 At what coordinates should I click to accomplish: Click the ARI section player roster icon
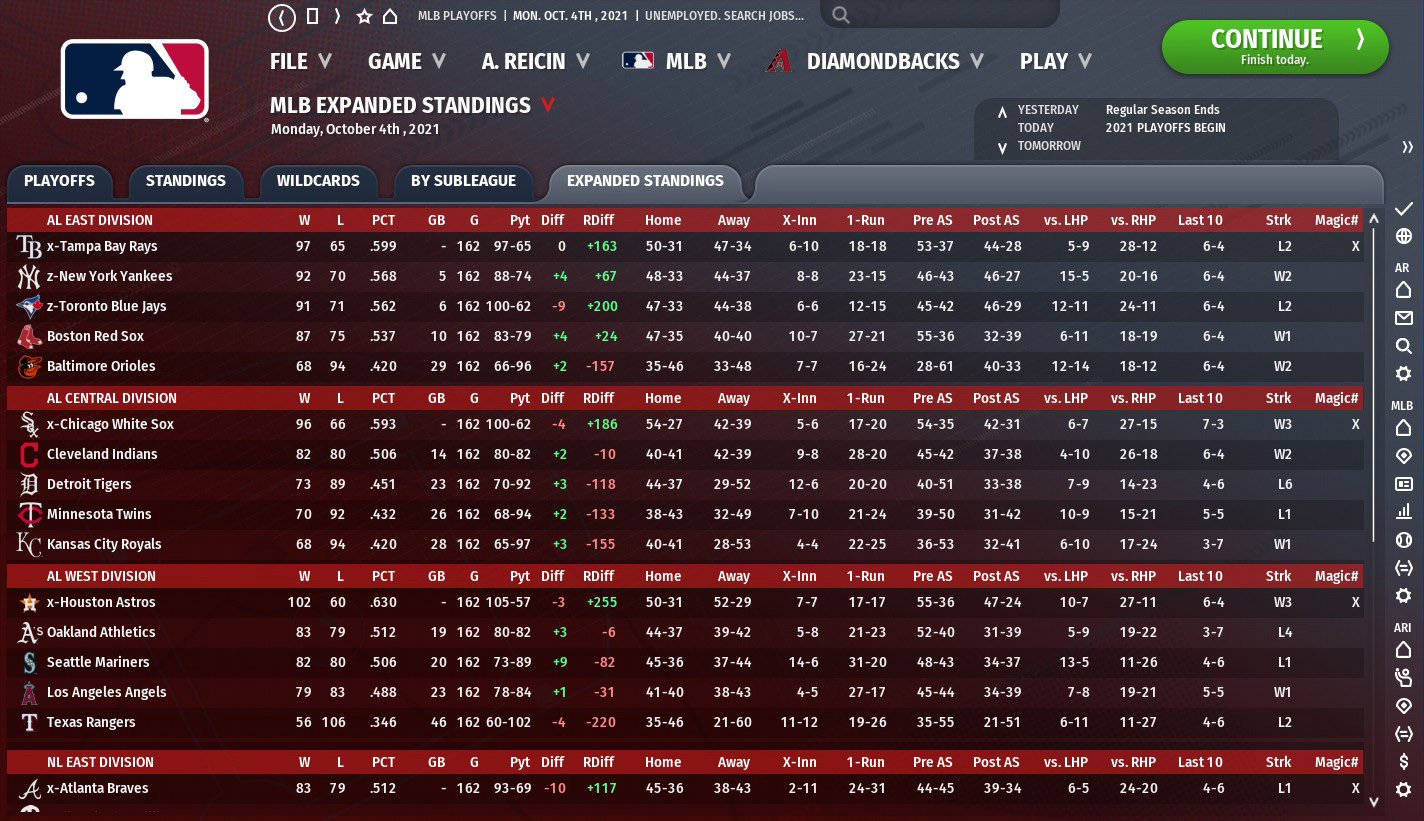[x=1403, y=678]
